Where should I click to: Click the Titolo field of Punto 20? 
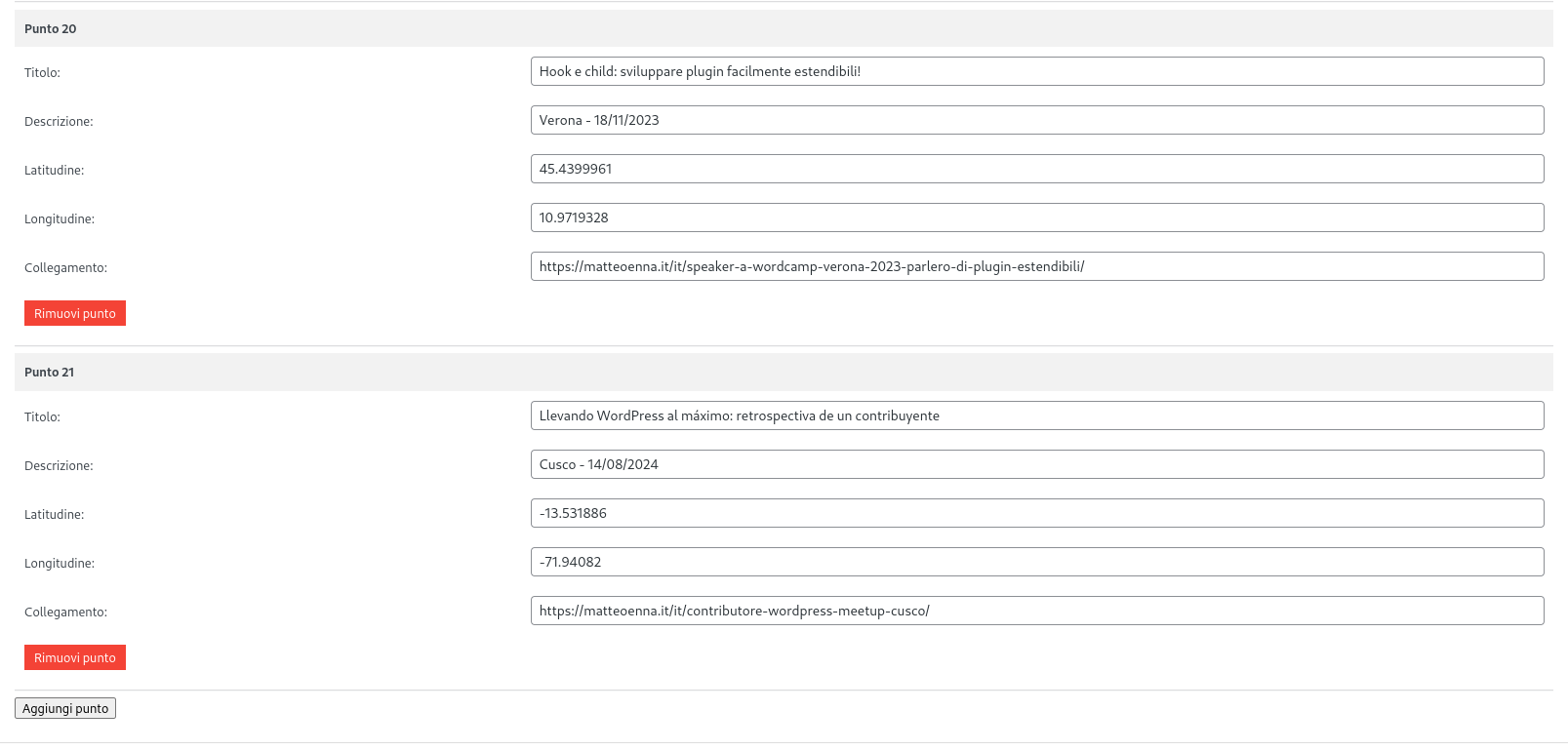1037,71
